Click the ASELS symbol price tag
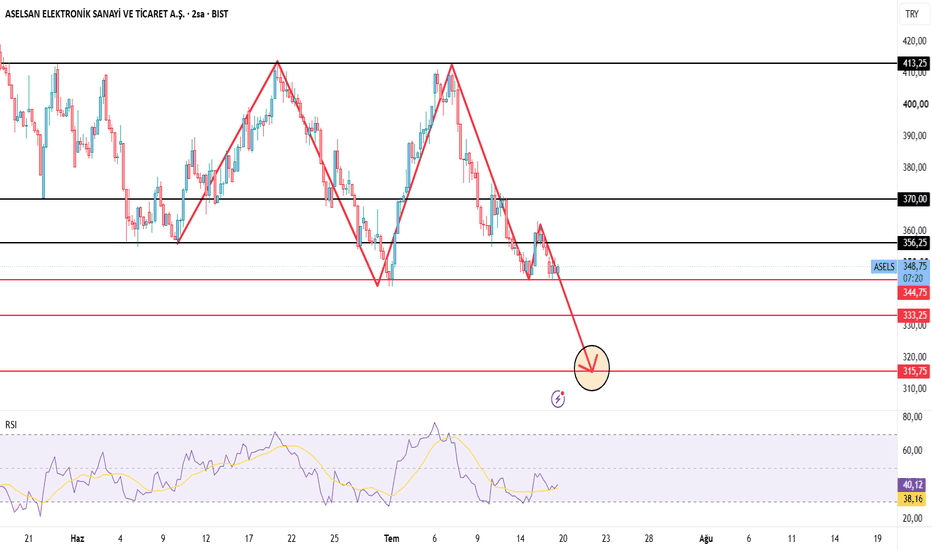The width and height of the screenshot is (932, 550). click(884, 266)
